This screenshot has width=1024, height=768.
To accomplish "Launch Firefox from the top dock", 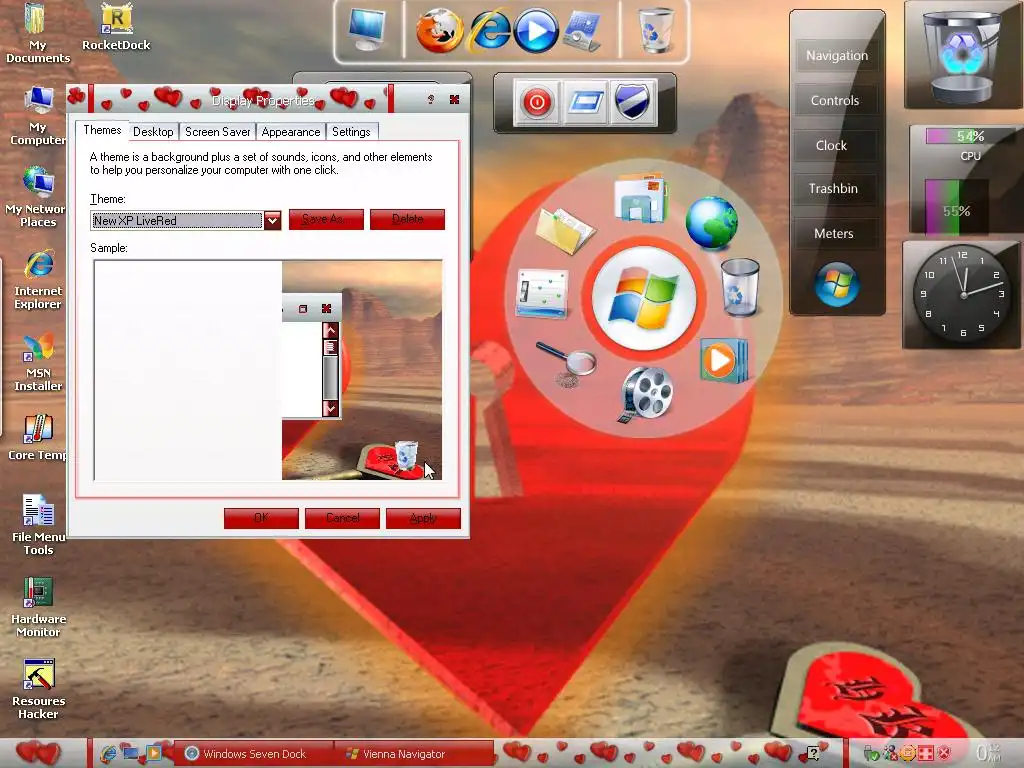I will (440, 30).
